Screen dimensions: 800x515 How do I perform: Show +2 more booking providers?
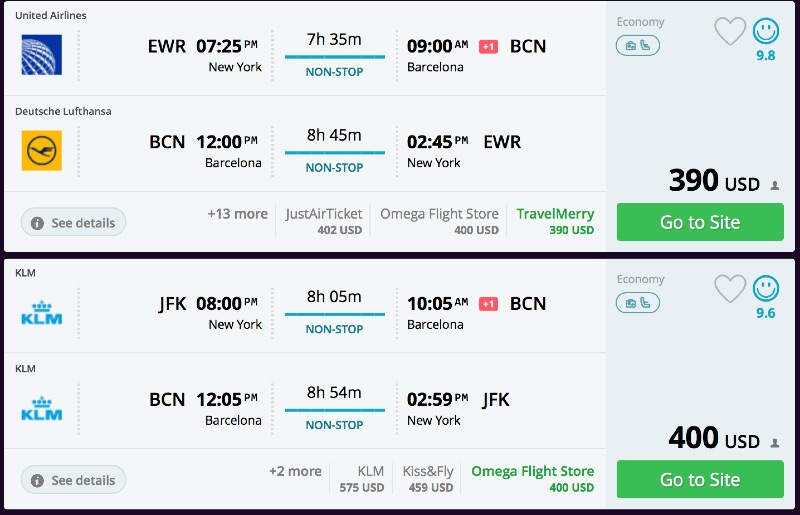(295, 472)
